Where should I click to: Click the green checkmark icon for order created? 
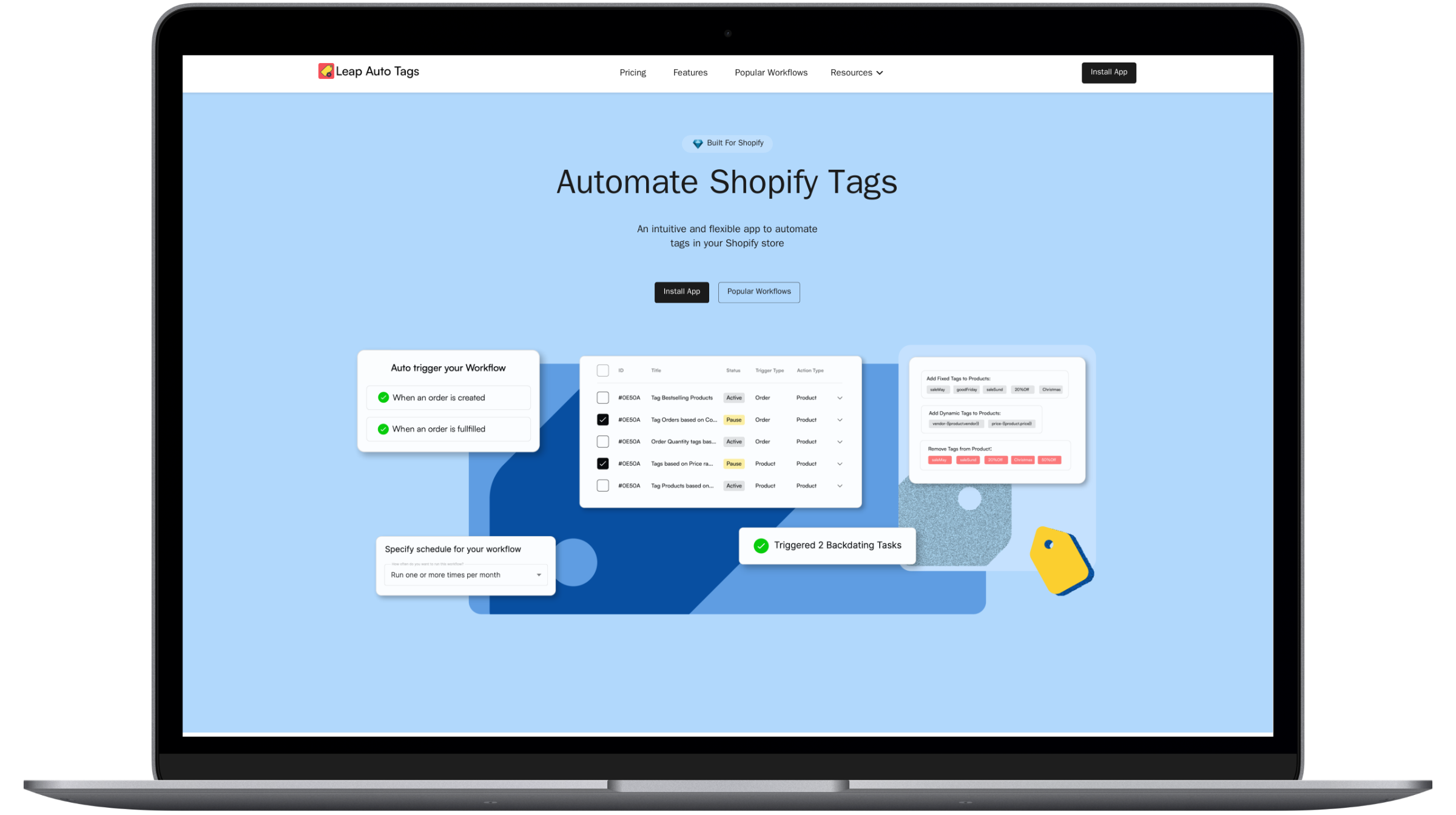[x=383, y=398]
